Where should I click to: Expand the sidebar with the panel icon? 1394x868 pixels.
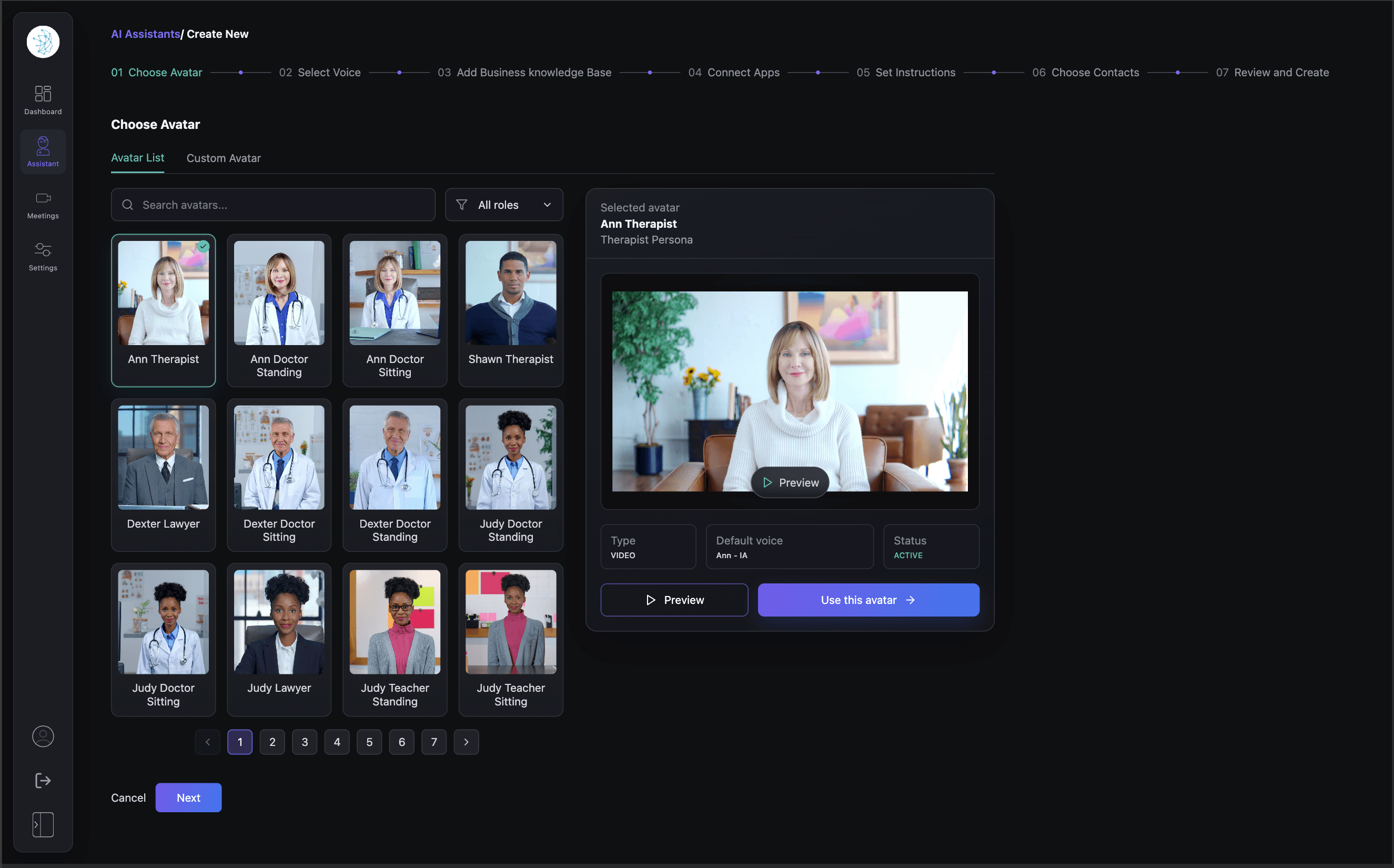coord(43,824)
